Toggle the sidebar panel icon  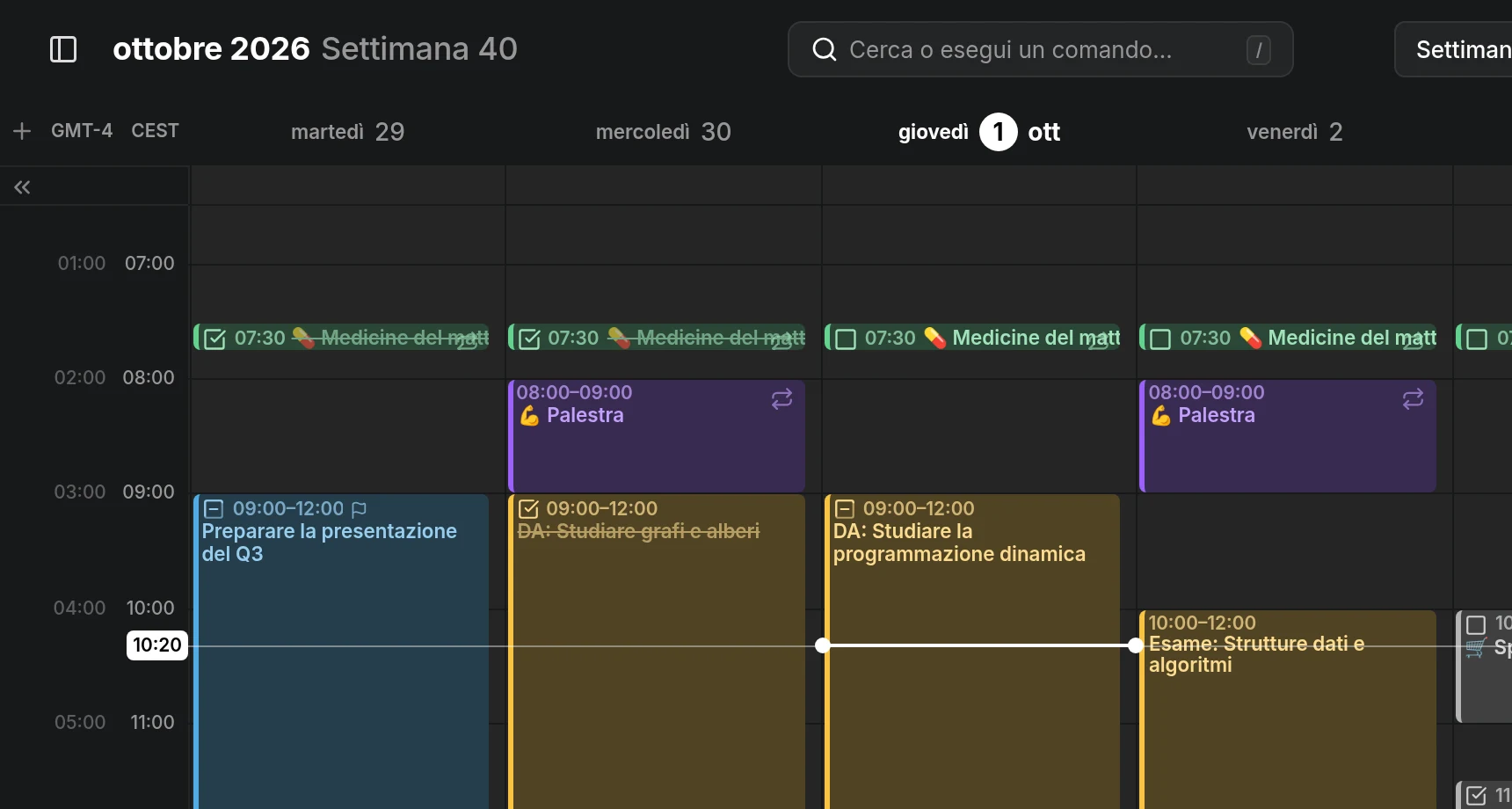coord(63,49)
